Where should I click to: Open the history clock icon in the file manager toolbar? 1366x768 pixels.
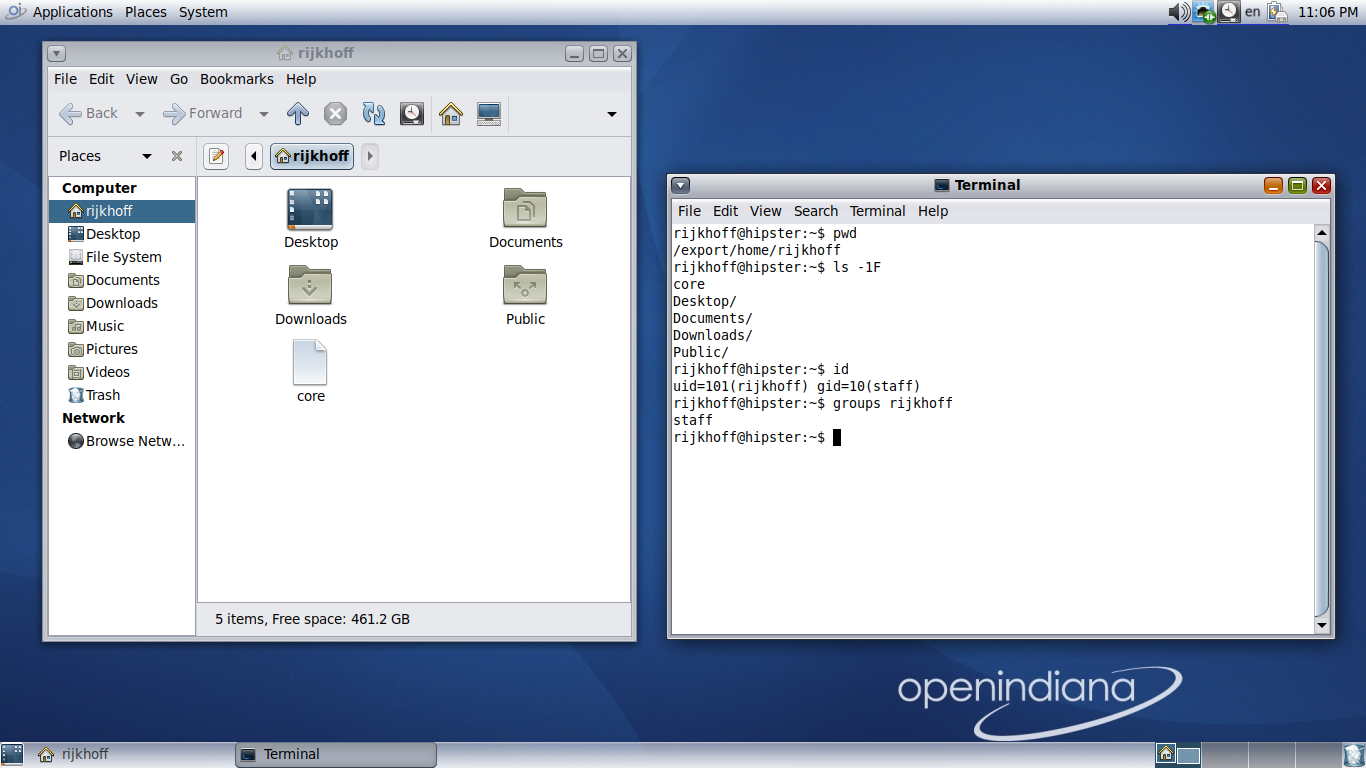click(x=412, y=113)
